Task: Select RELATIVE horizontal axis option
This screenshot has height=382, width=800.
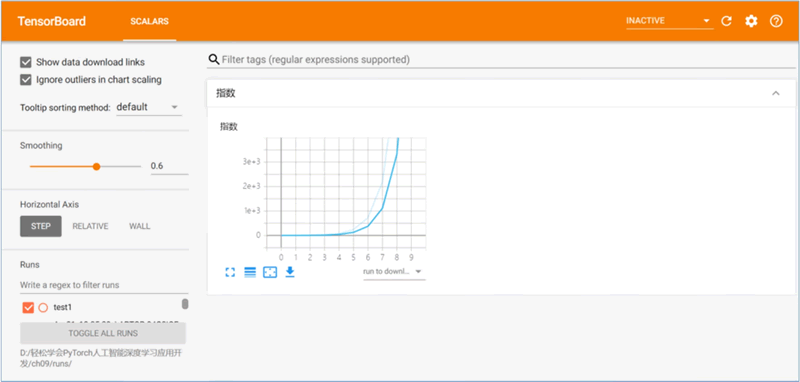Action: click(90, 226)
